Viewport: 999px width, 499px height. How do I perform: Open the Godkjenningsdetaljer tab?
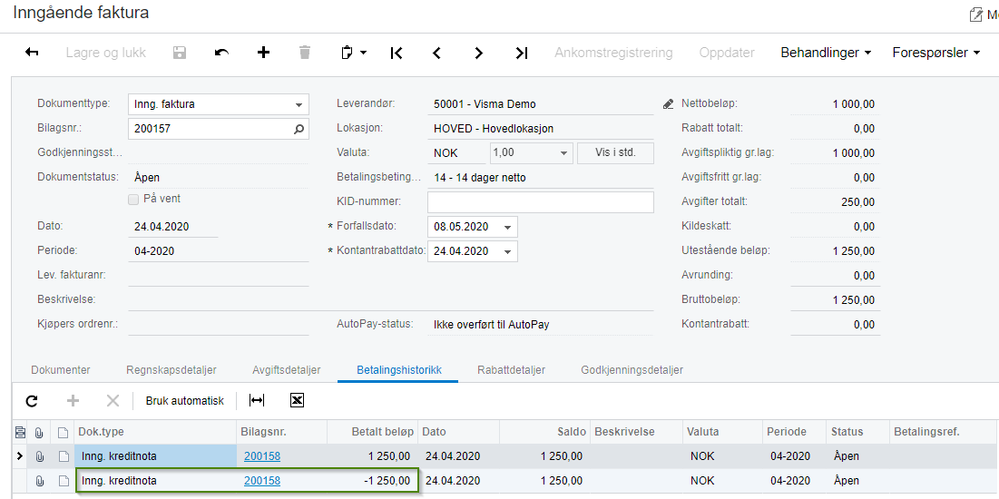(x=632, y=370)
